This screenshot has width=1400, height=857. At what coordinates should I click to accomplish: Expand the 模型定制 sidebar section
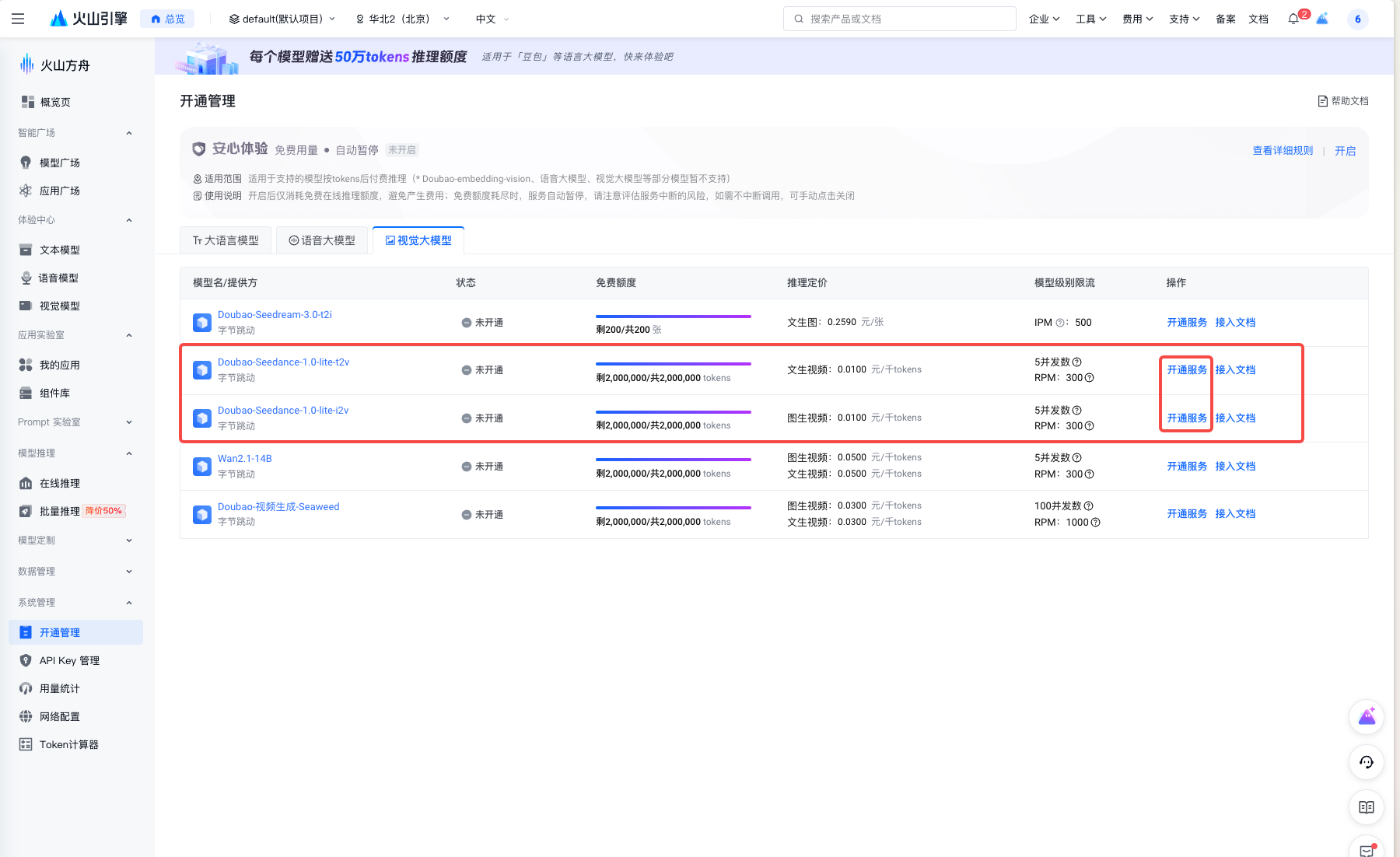point(129,540)
